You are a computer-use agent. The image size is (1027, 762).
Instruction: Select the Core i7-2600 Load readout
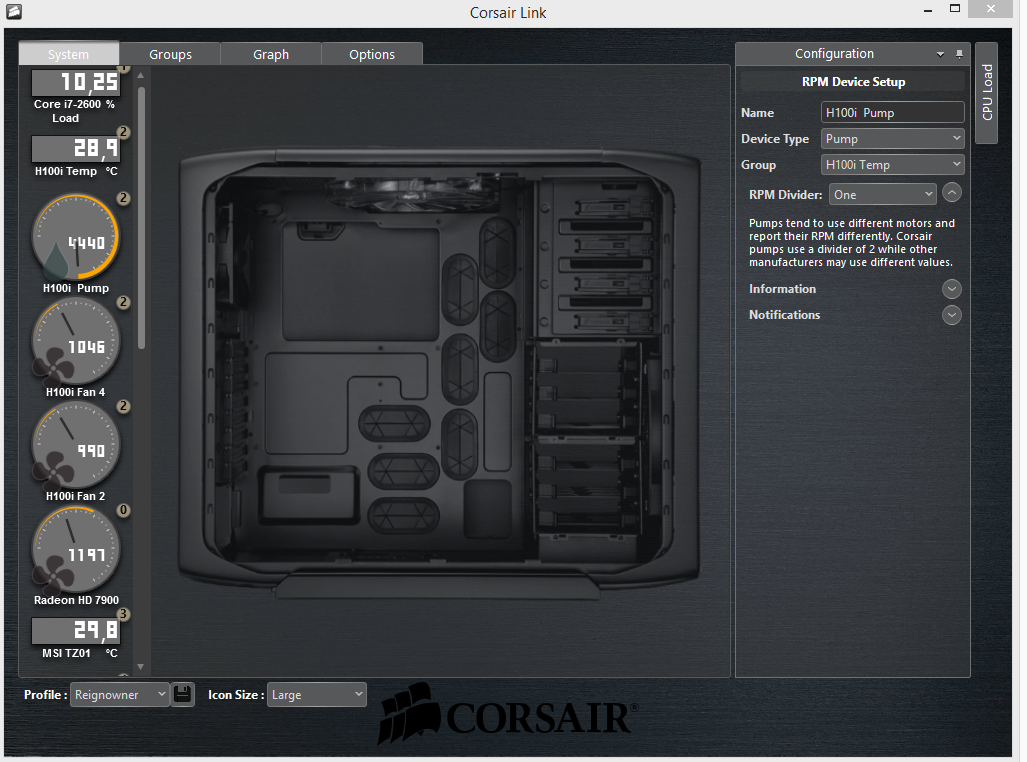(x=75, y=83)
